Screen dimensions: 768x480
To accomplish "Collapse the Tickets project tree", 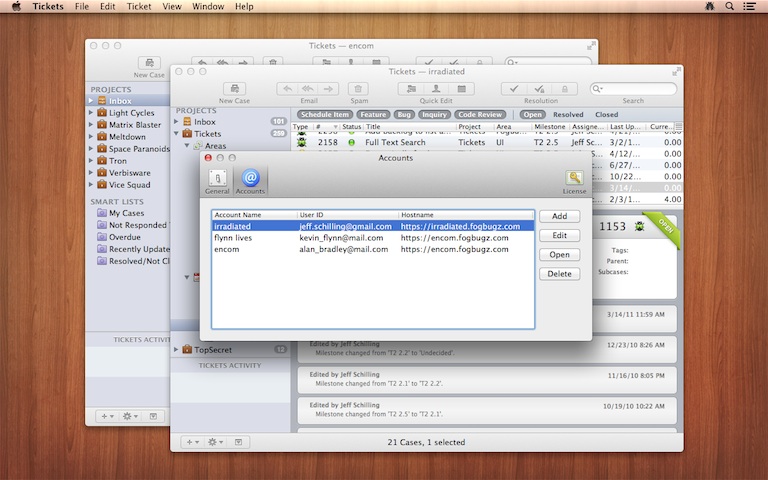I will tap(177, 133).
